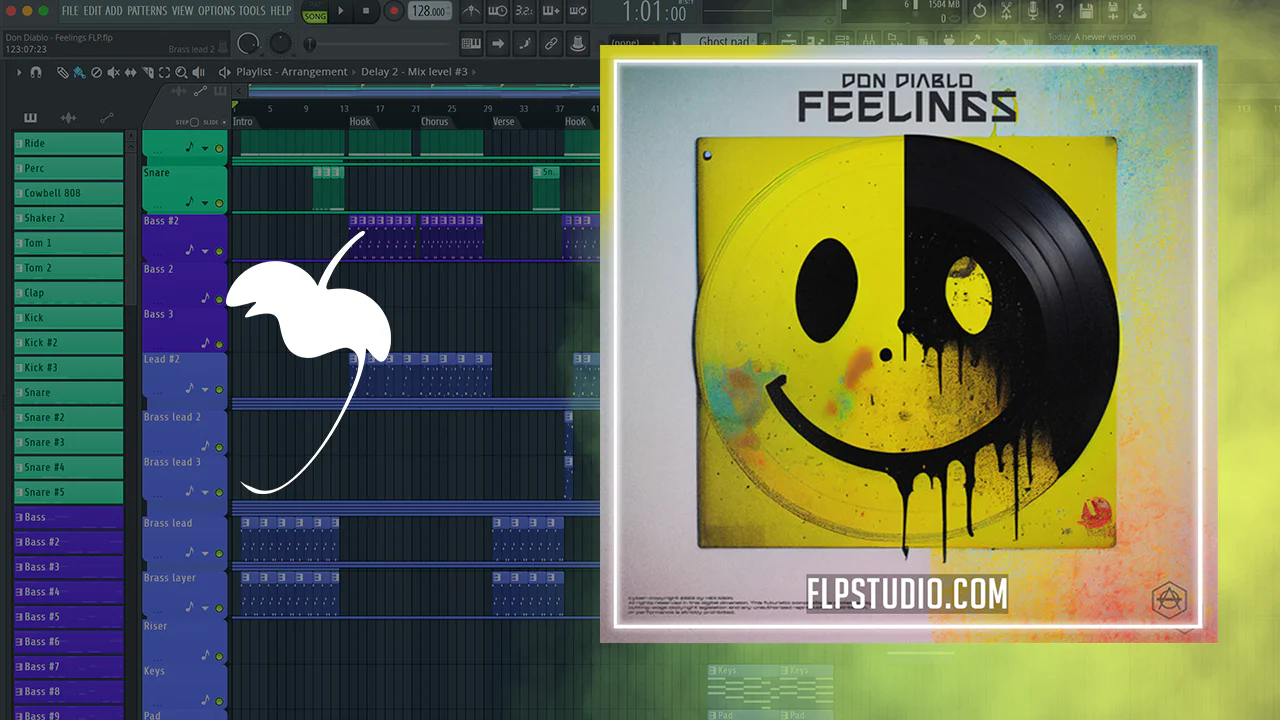This screenshot has width=1280, height=720.
Task: Click the link icon in the top toolbar
Action: (550, 43)
